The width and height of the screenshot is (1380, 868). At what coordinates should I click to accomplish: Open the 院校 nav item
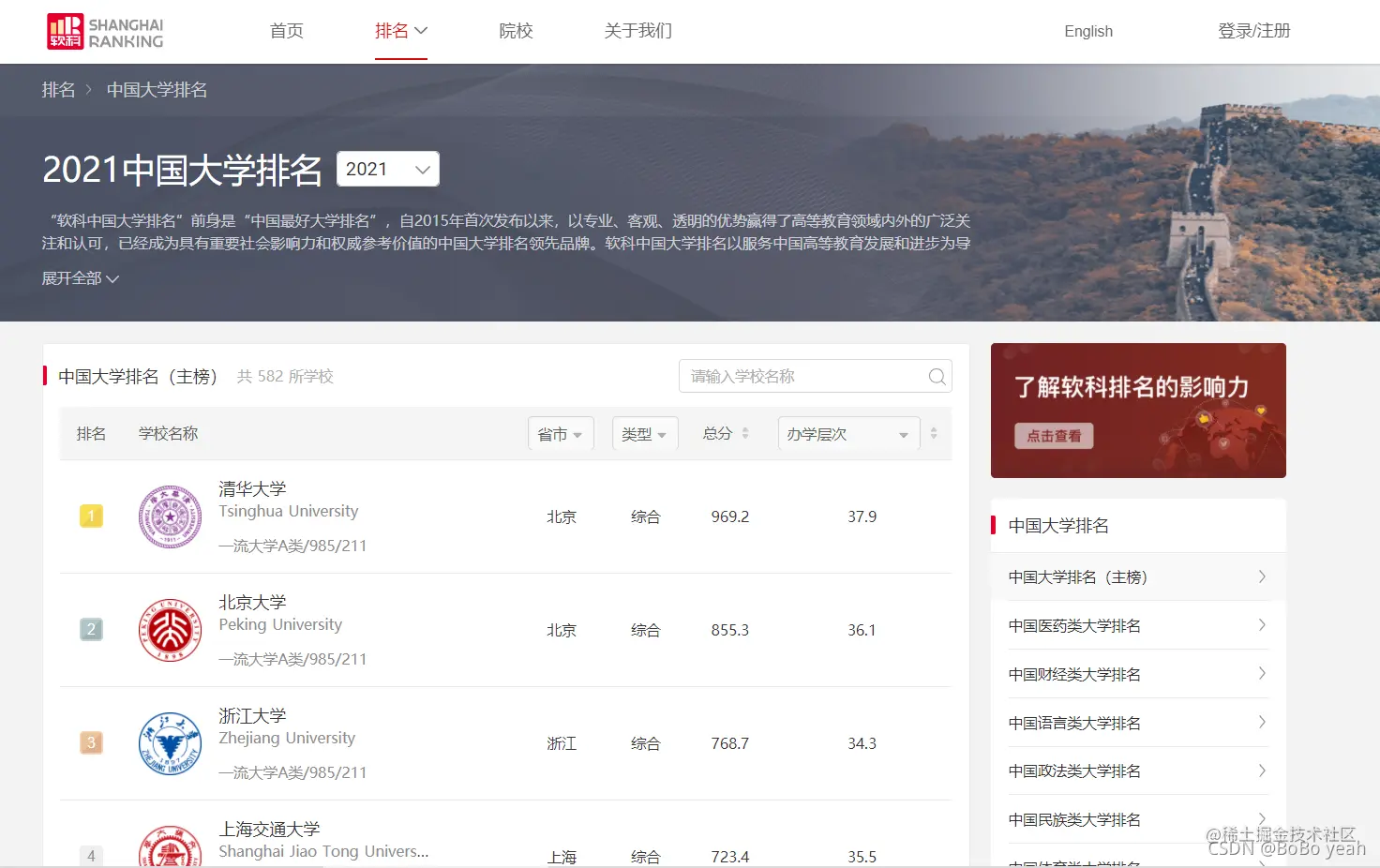click(516, 31)
